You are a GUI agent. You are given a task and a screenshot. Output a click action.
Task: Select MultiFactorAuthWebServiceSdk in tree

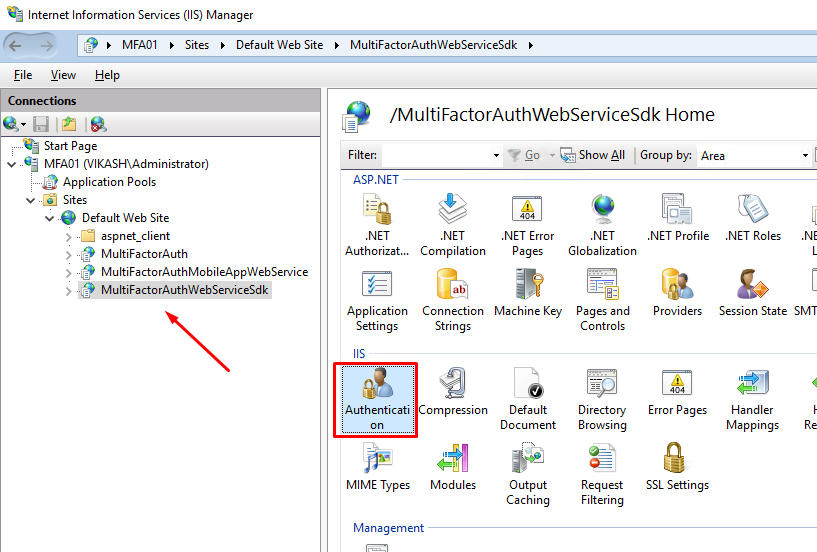[184, 290]
